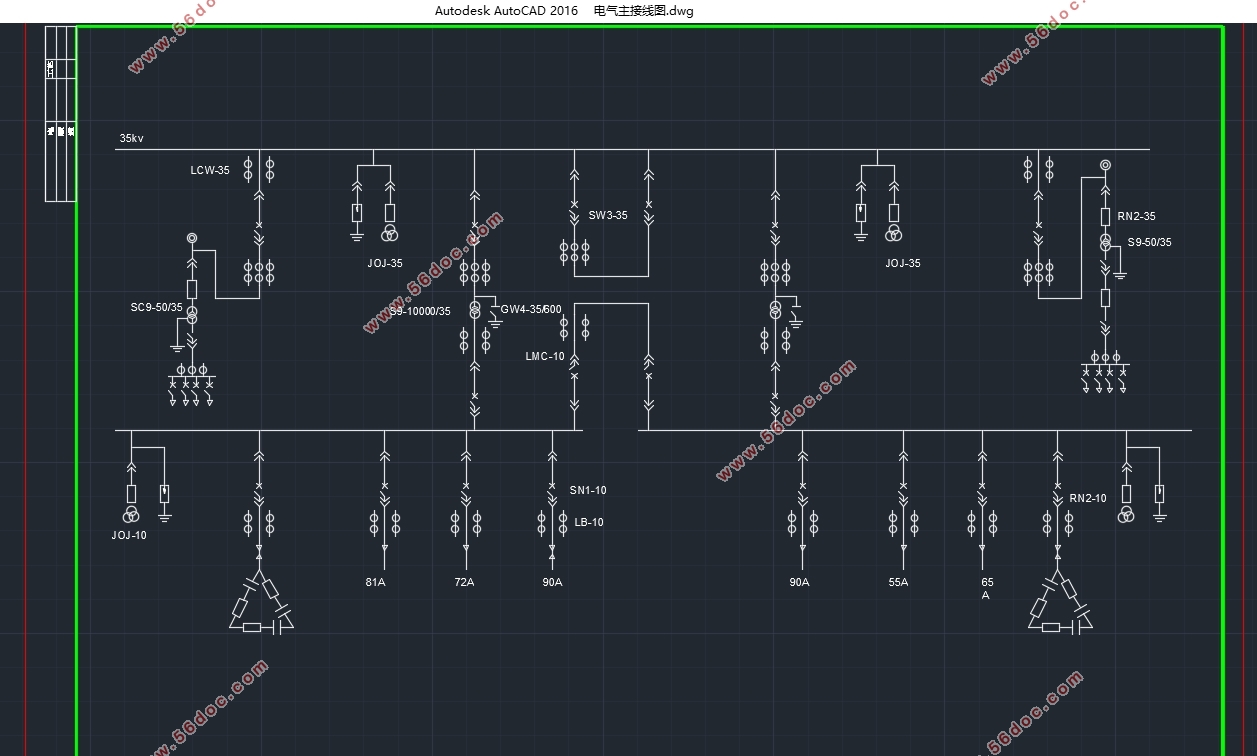Select the GW4-35/600 disconnector label
The height and width of the screenshot is (756, 1257).
(x=531, y=309)
